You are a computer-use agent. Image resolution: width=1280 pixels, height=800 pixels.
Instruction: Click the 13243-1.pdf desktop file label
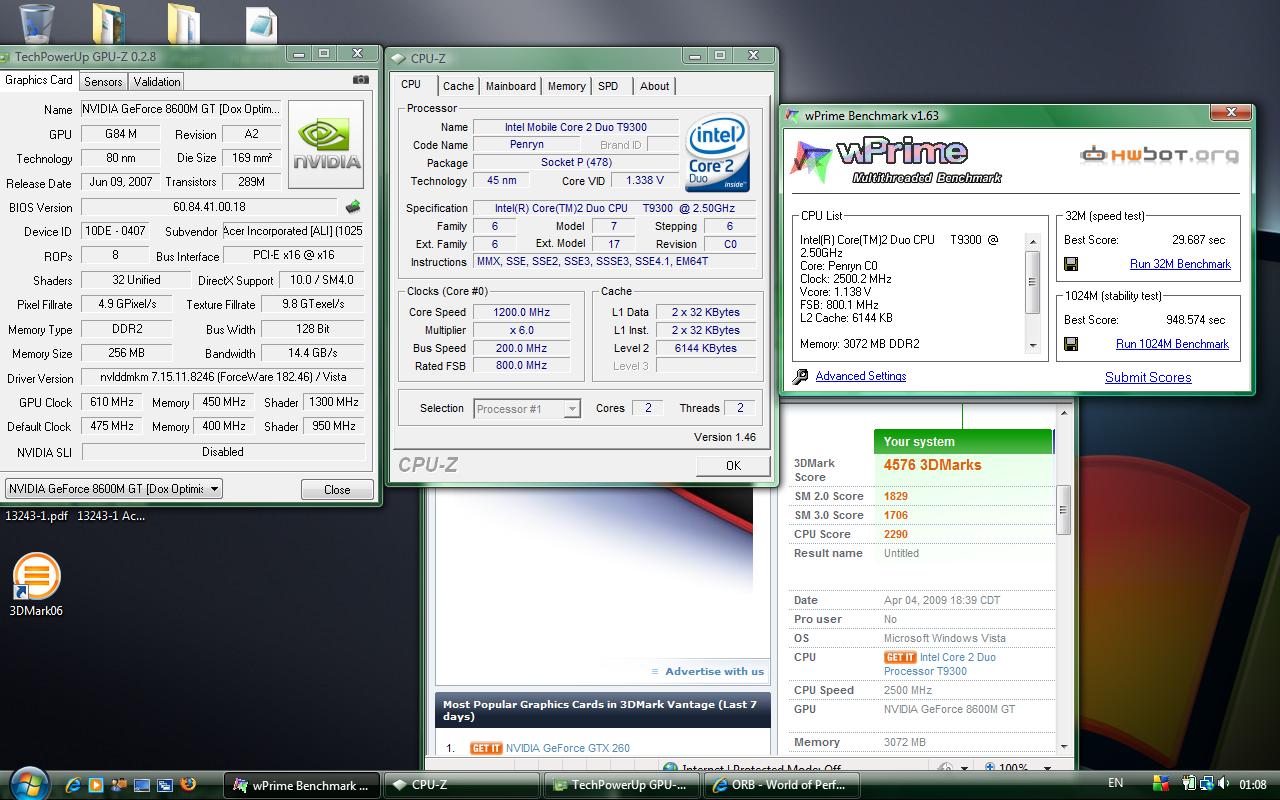pos(36,516)
